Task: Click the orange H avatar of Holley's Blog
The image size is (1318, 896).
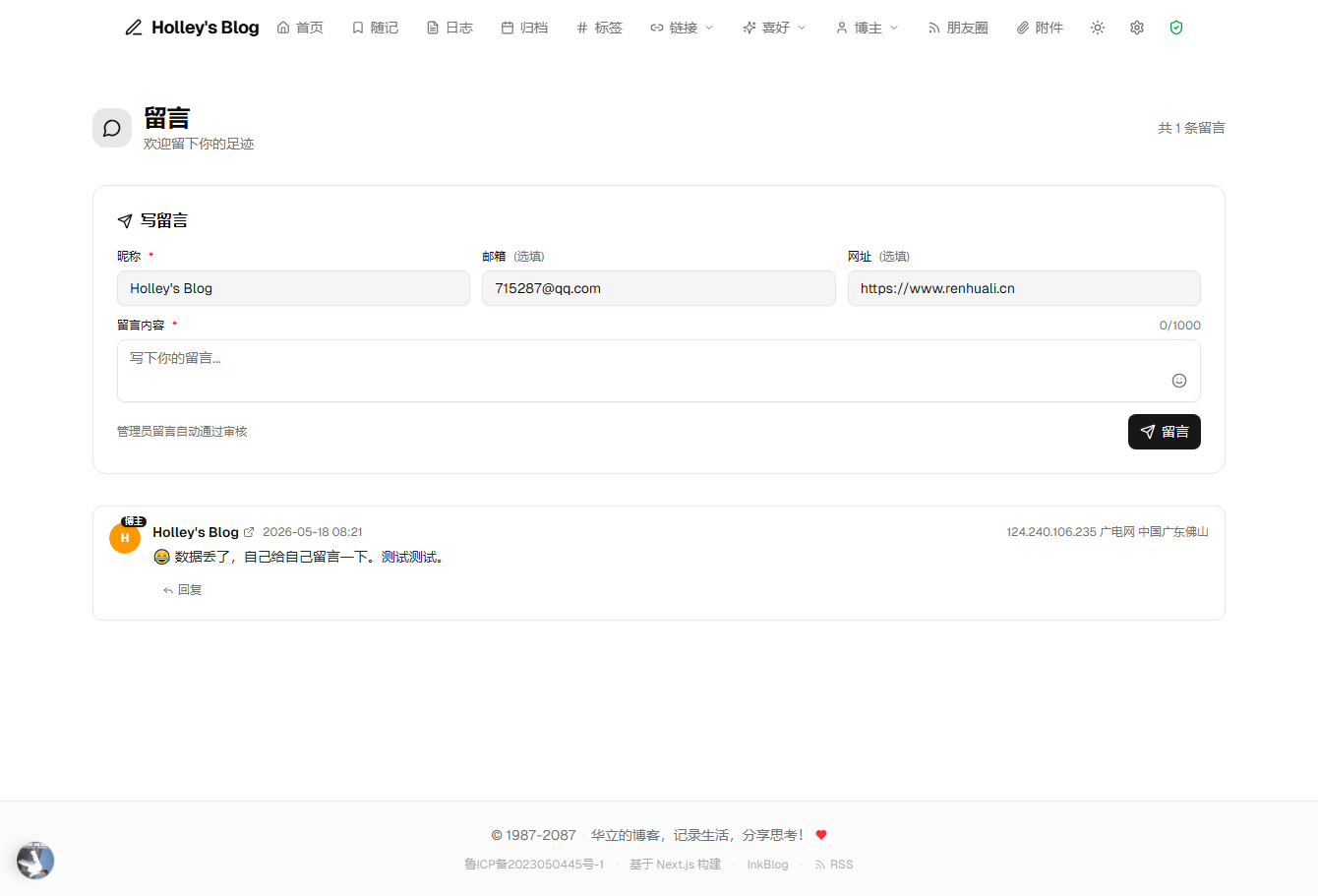Action: pyautogui.click(x=125, y=538)
